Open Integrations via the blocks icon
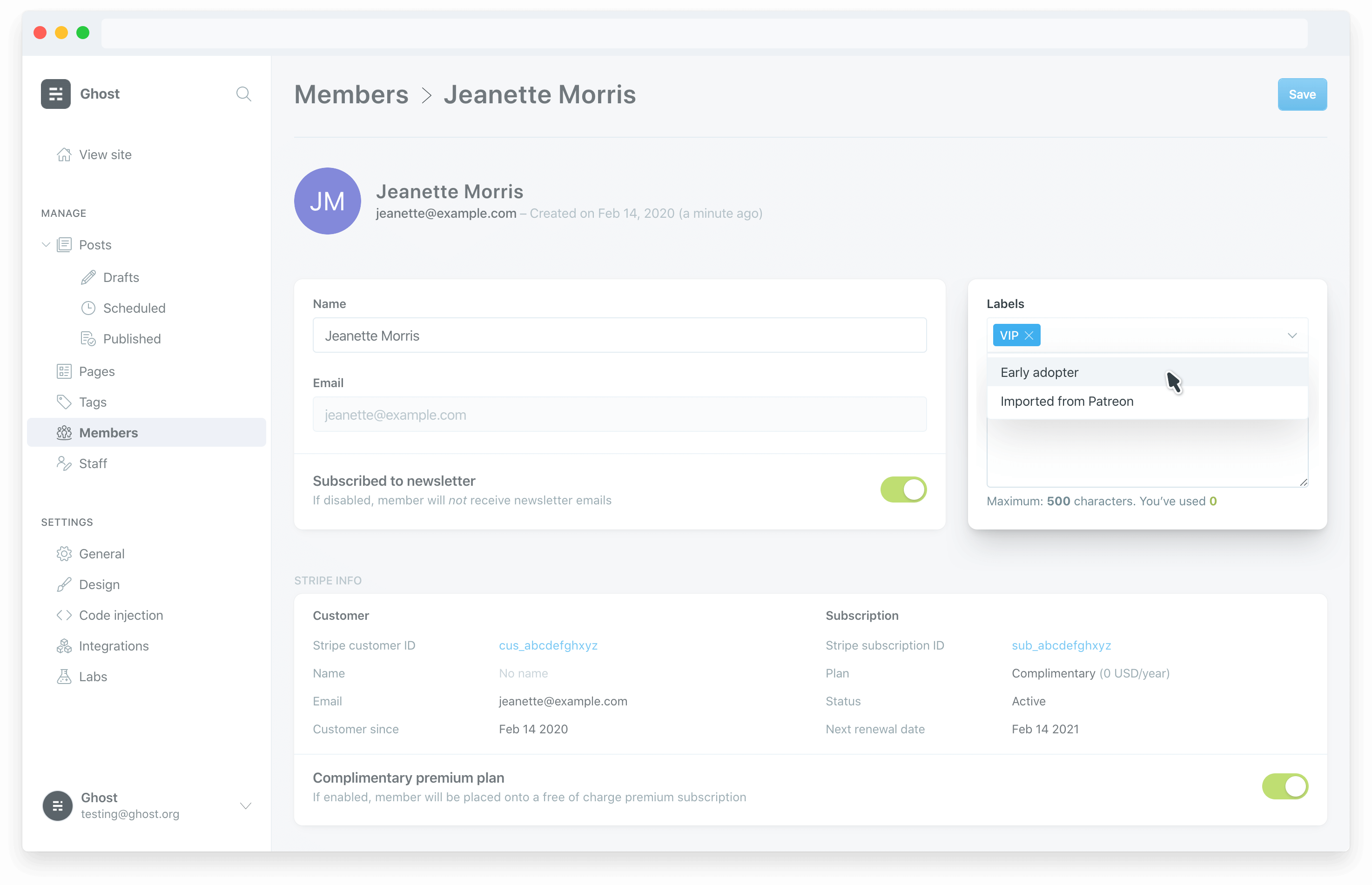Image resolution: width=1372 pixels, height=885 pixels. pos(64,645)
